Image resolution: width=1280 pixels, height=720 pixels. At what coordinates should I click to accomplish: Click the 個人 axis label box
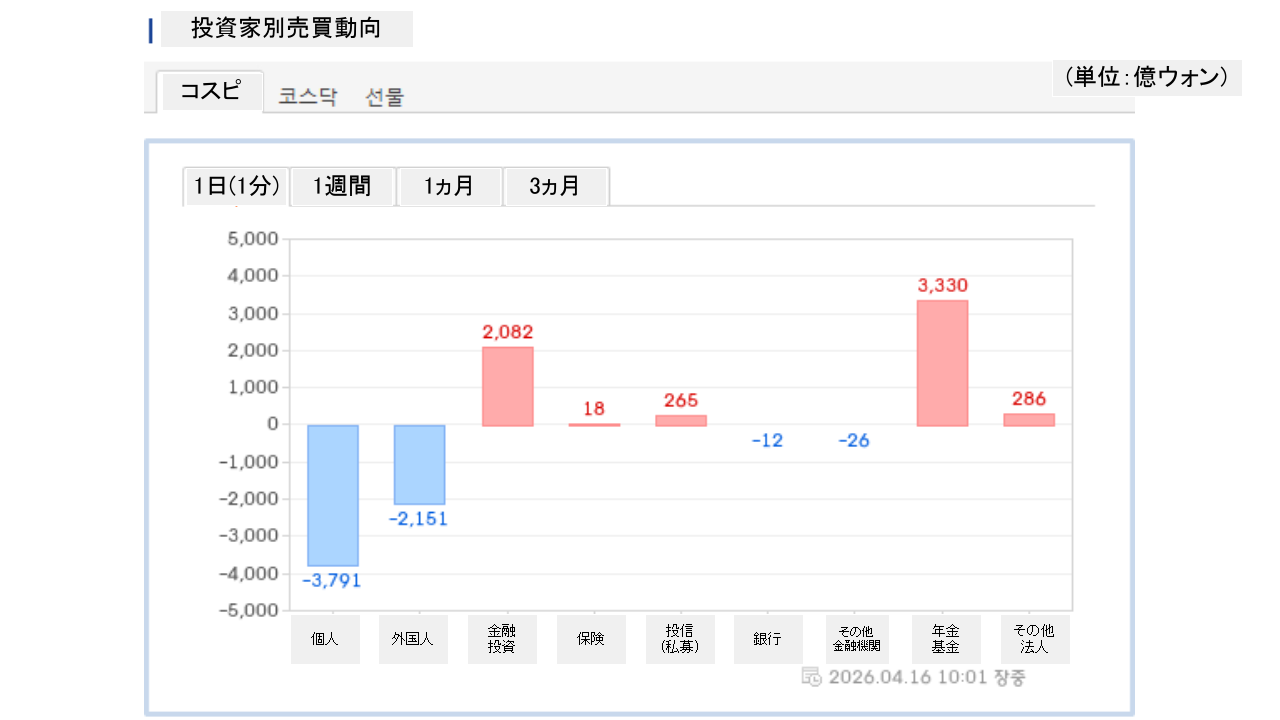pos(325,639)
